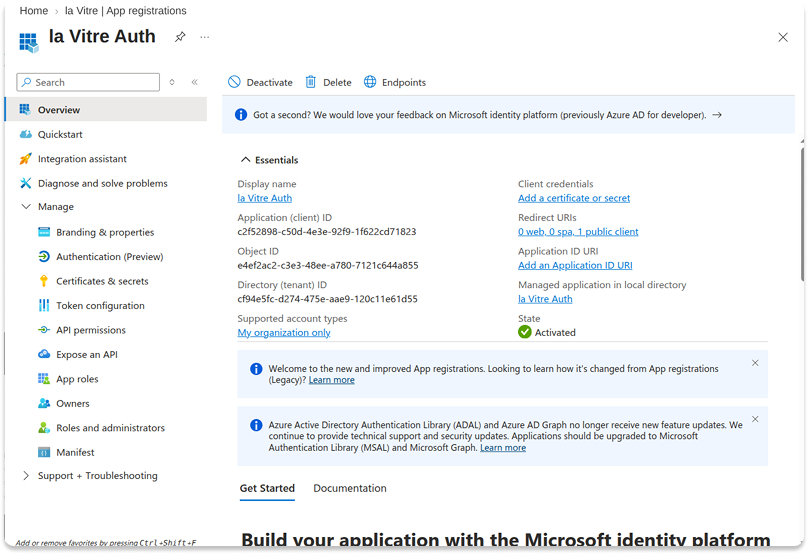Open the Redirect URIs public client link

tap(578, 232)
